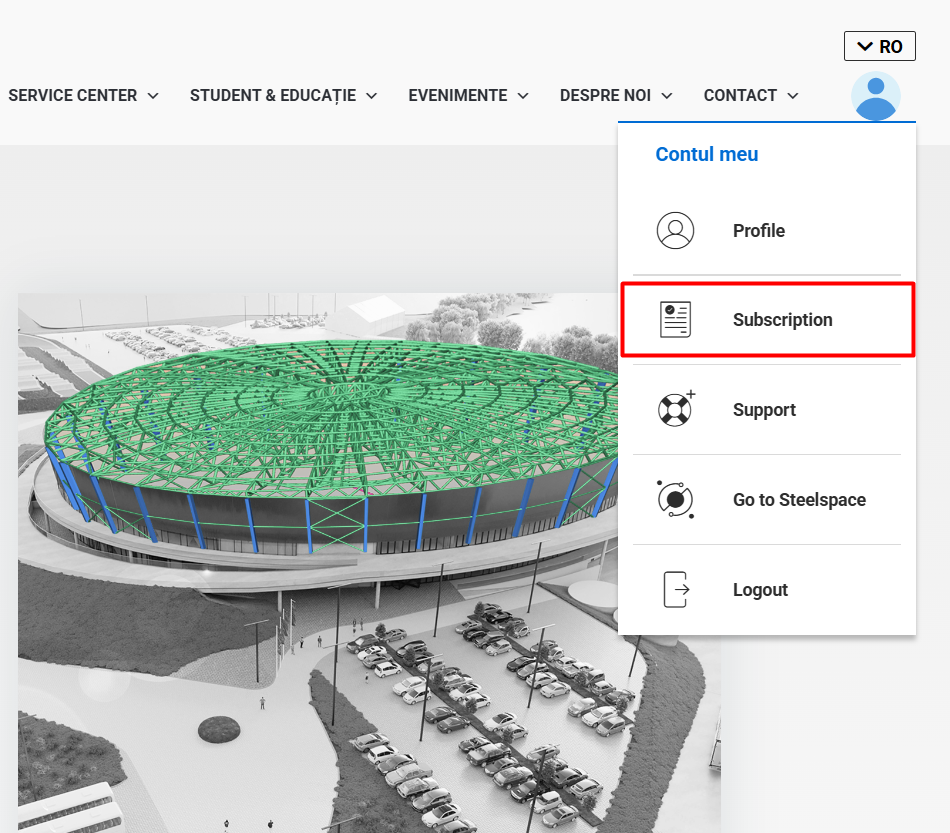
Task: Select the Logout text option
Action: [x=760, y=589]
